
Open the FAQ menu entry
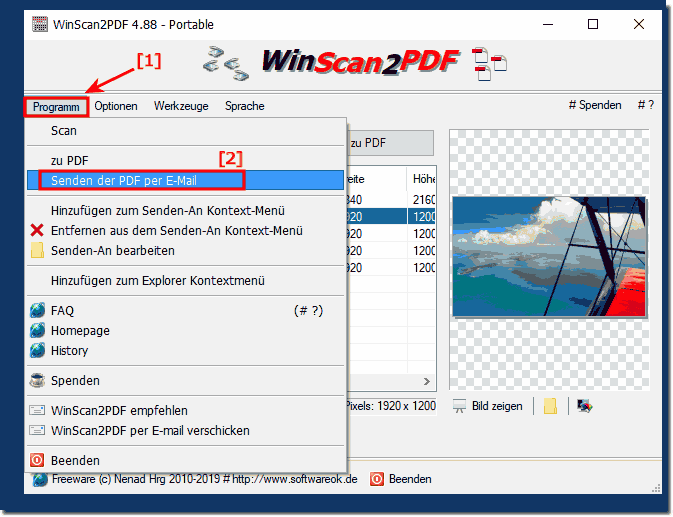185,311
